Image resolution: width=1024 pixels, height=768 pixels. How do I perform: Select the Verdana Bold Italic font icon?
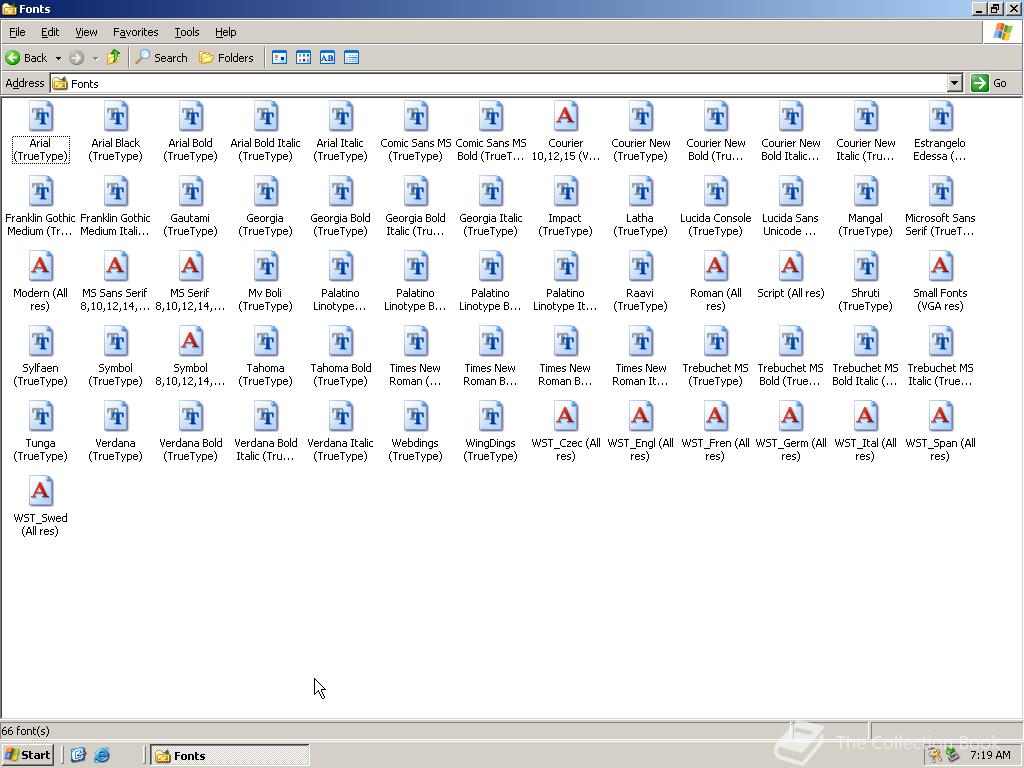coord(266,417)
